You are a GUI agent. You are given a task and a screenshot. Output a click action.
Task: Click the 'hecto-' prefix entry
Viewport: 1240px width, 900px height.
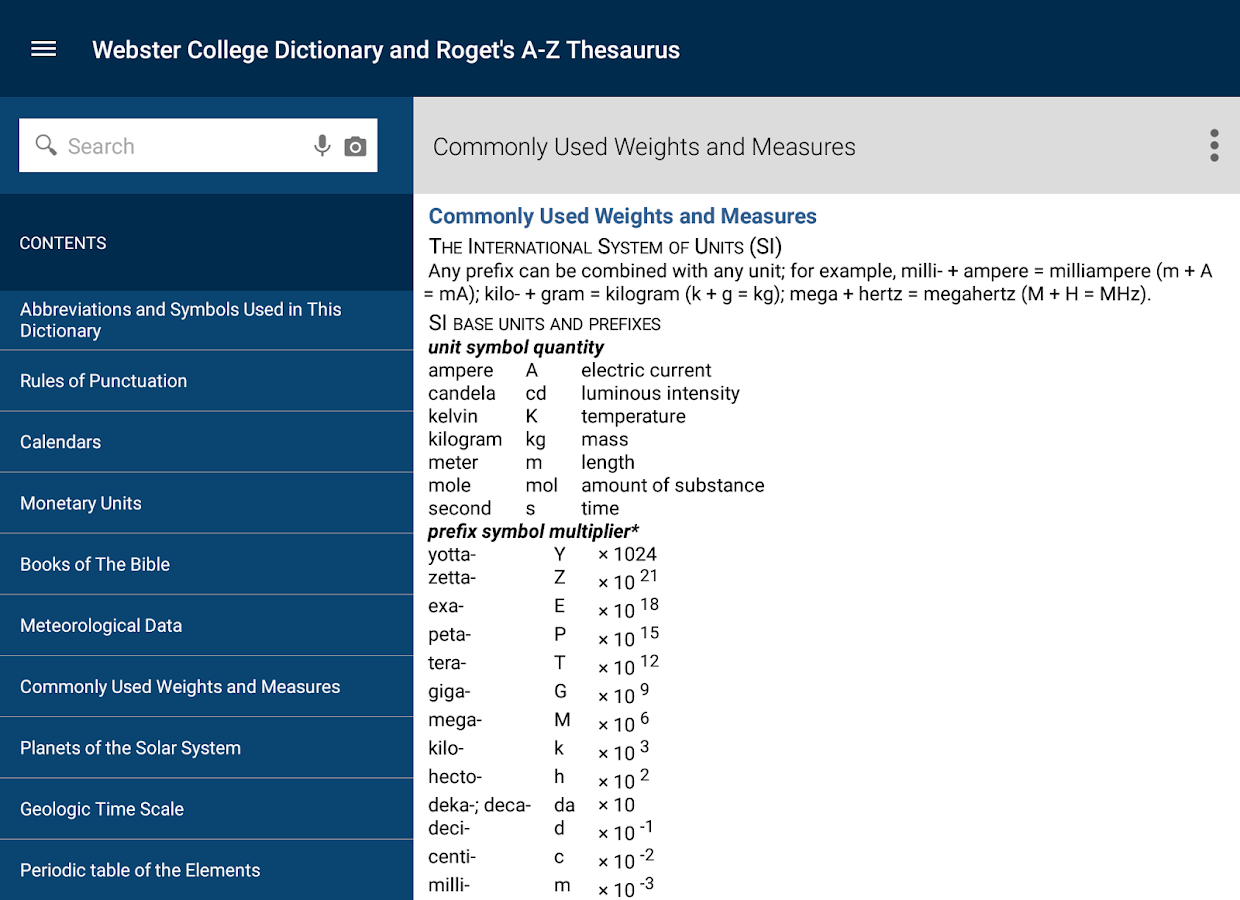455,777
